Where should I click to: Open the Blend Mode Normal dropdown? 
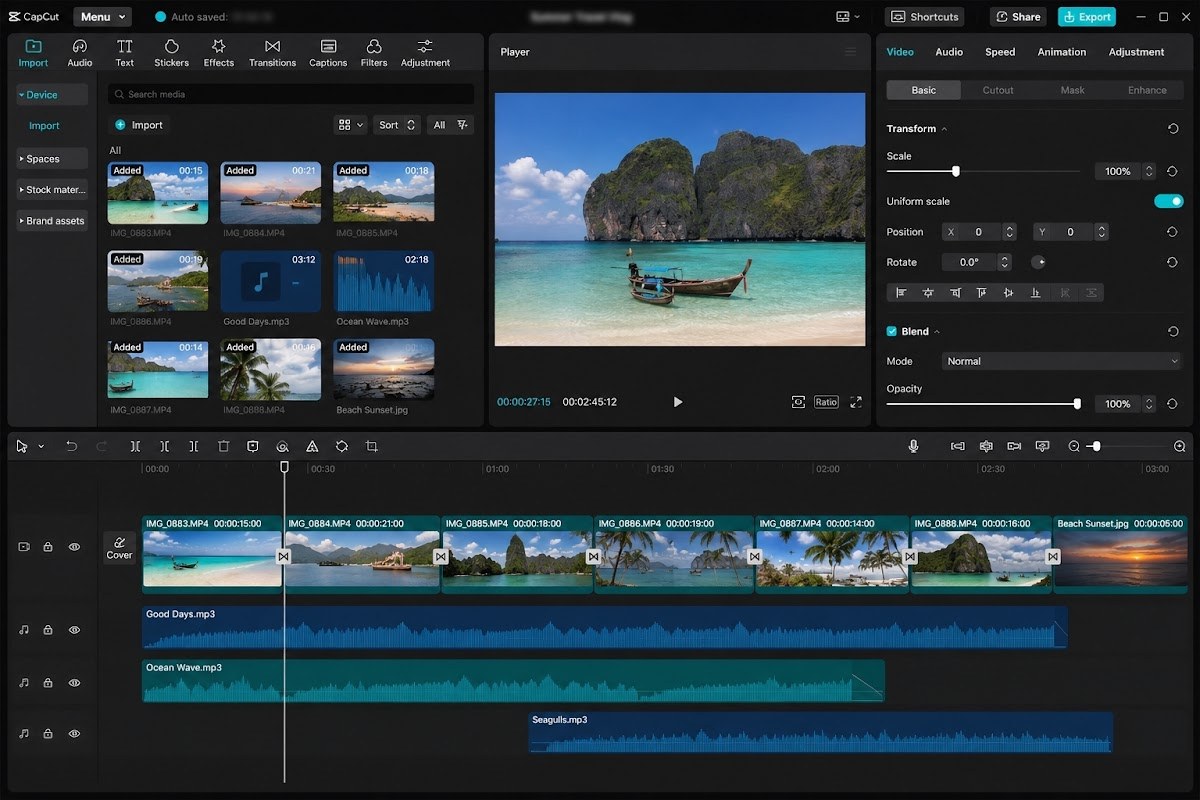1062,361
